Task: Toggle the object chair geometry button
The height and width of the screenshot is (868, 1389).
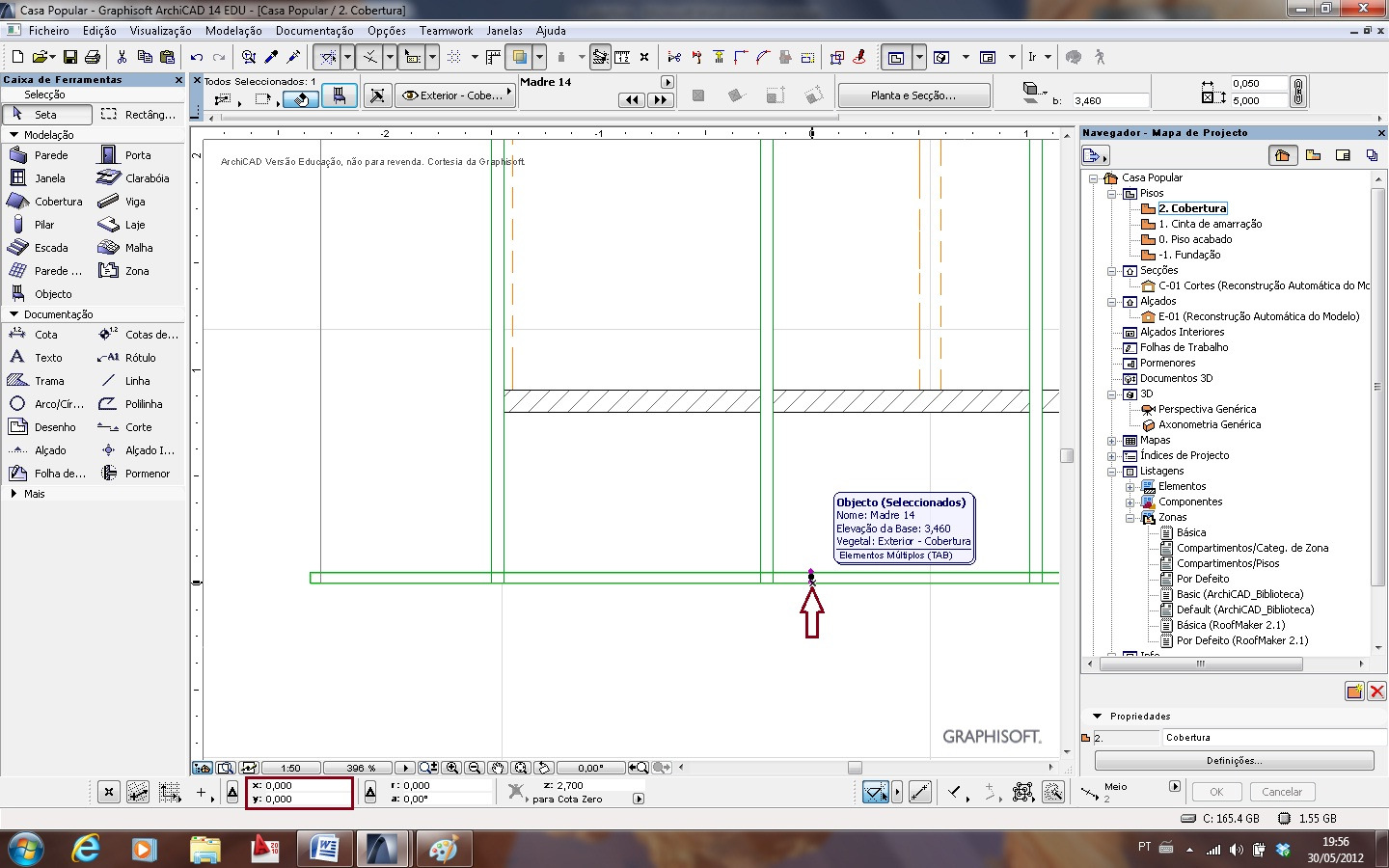Action: [340, 95]
